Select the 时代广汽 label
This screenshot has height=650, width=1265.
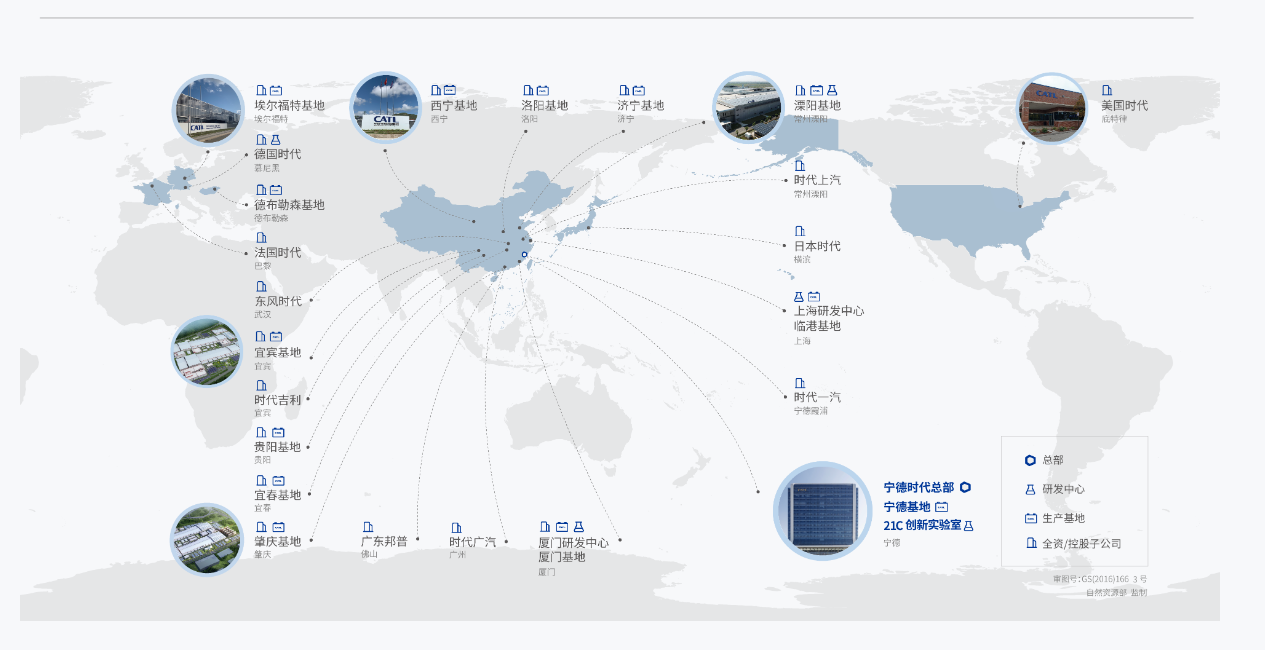(x=472, y=542)
